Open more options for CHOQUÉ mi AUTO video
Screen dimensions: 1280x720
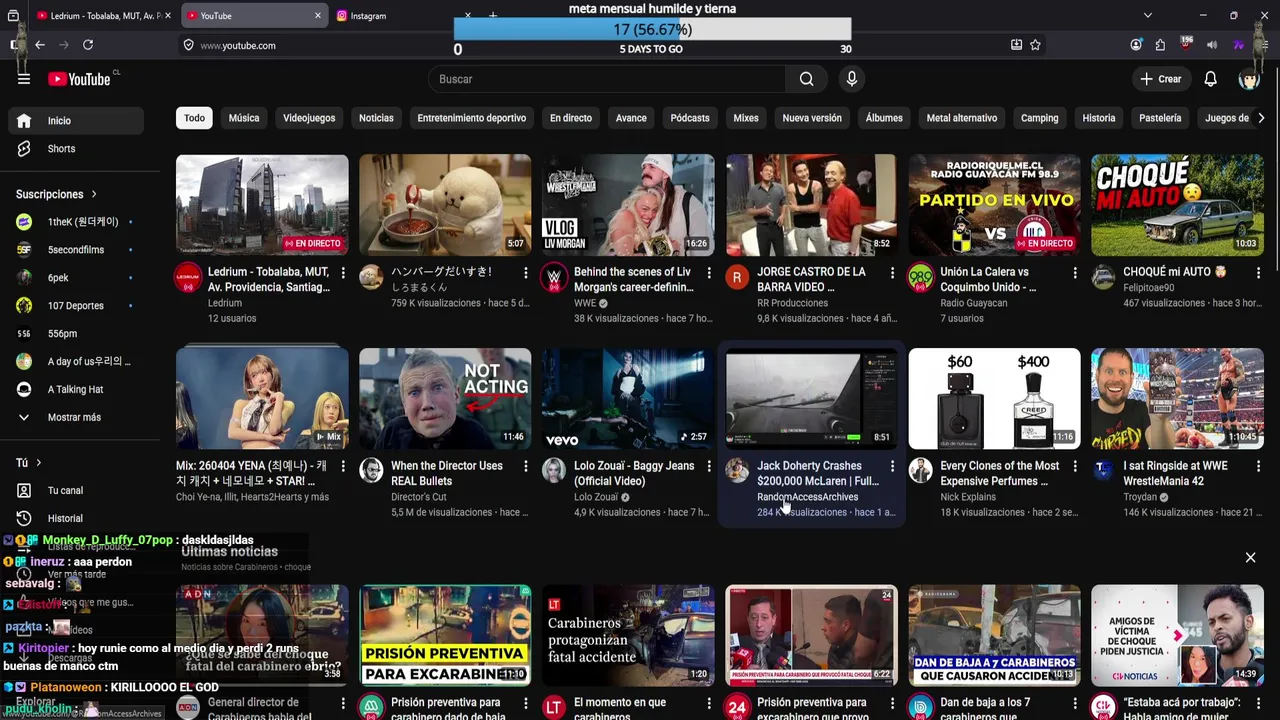point(1258,272)
